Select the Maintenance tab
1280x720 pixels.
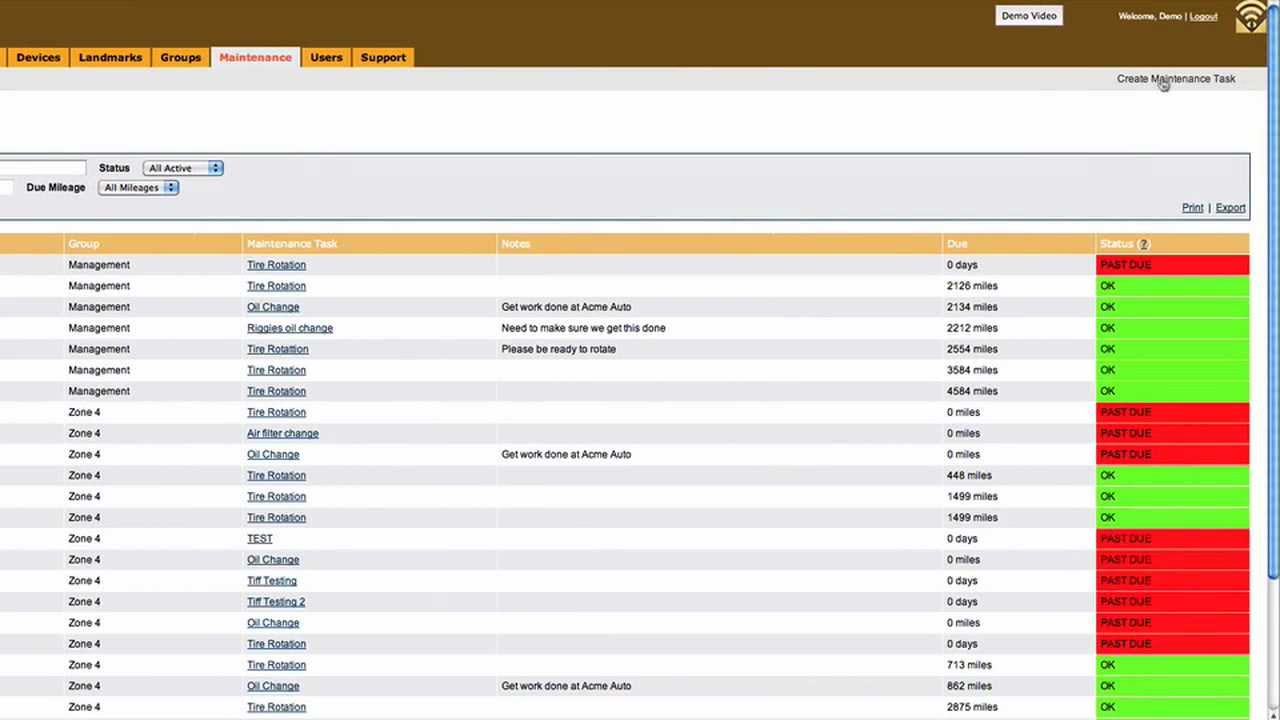point(255,57)
